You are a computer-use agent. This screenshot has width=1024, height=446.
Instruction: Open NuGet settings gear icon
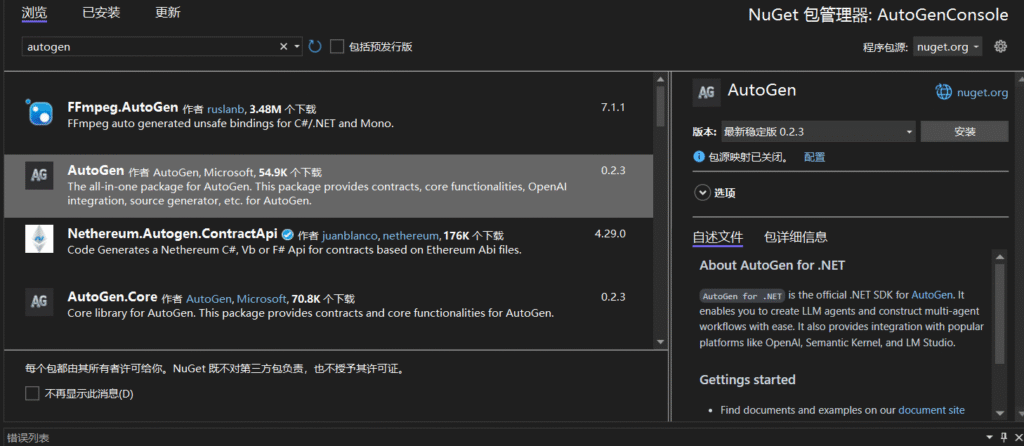1000,46
